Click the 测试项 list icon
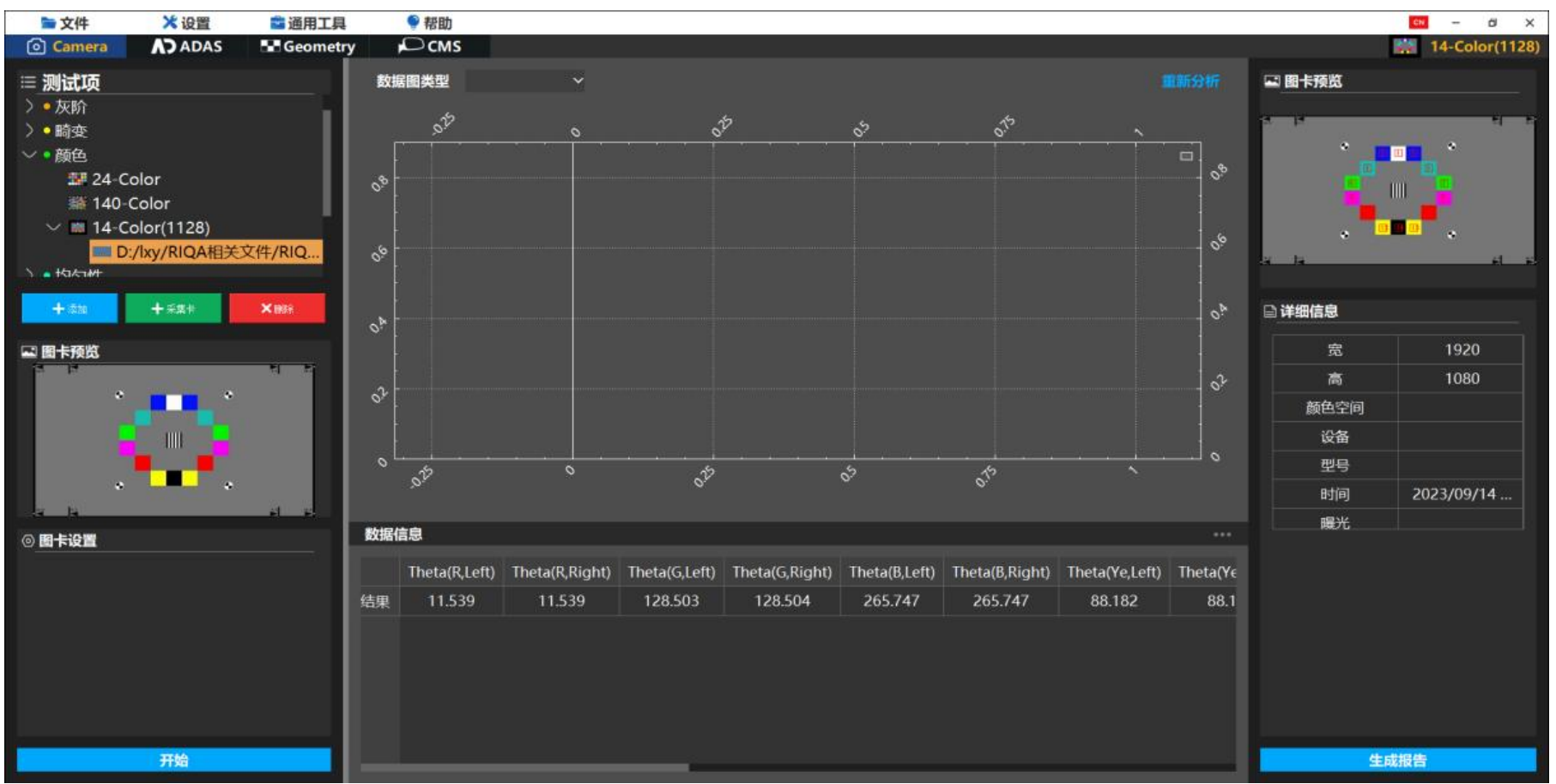 (x=28, y=82)
